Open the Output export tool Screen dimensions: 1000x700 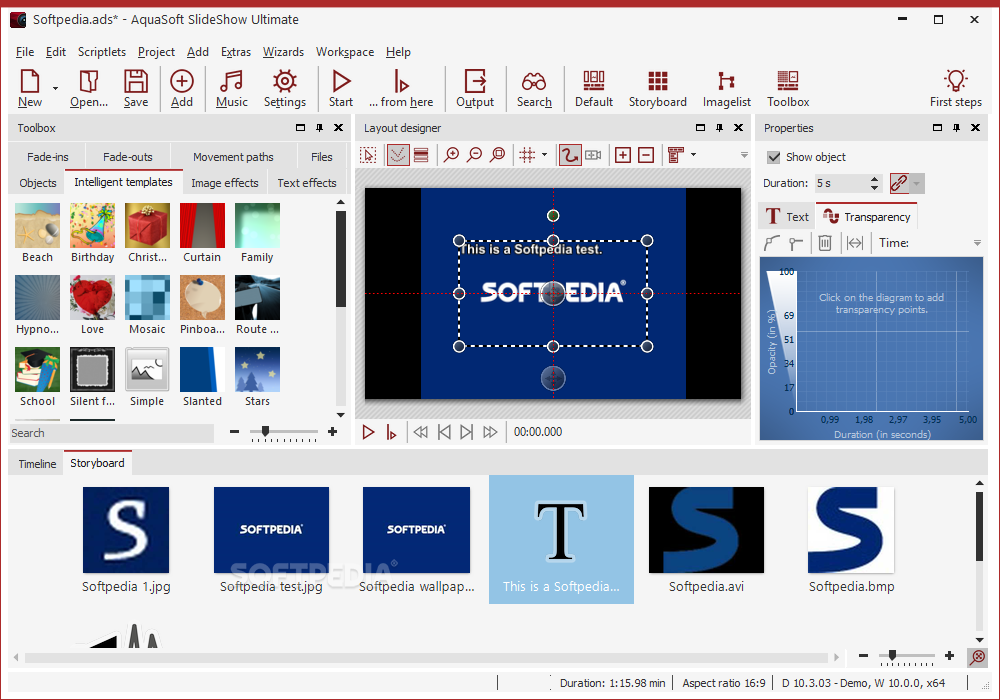(475, 82)
